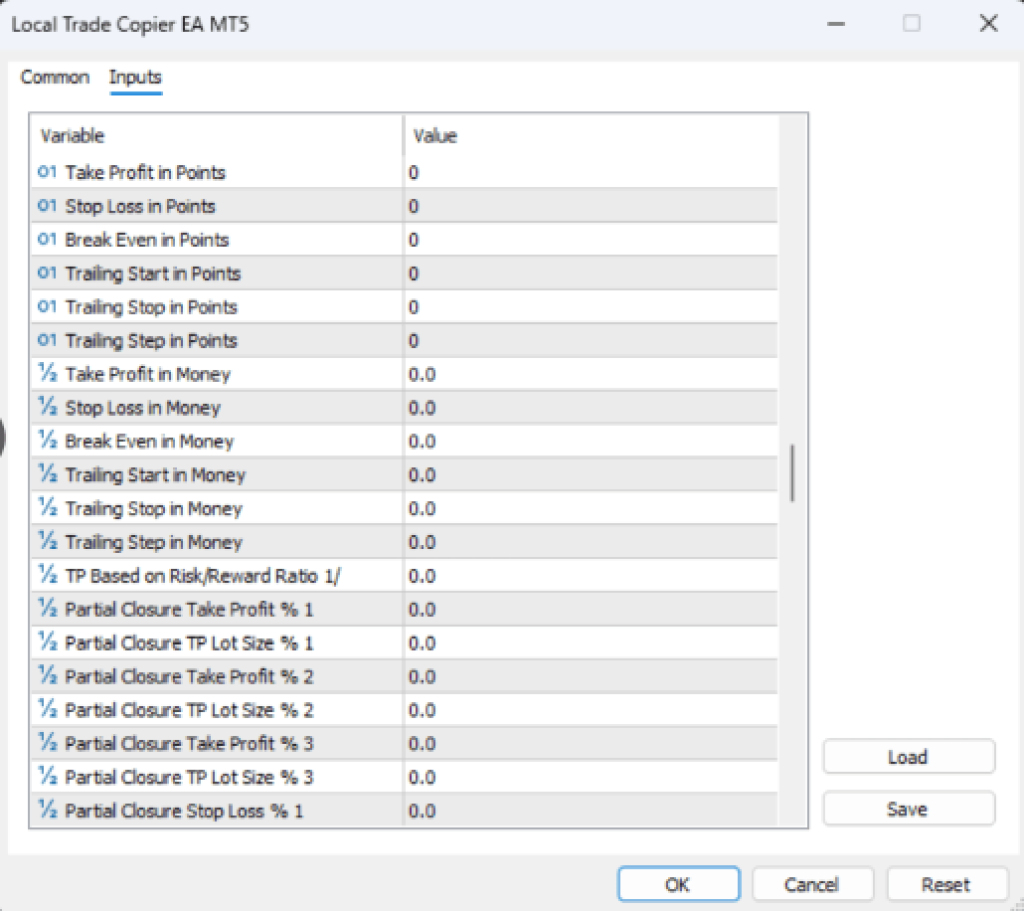Click the fraction icon beside Partial Closure TP Lot Size % 2
This screenshot has height=911, width=1024.
pyautogui.click(x=48, y=710)
